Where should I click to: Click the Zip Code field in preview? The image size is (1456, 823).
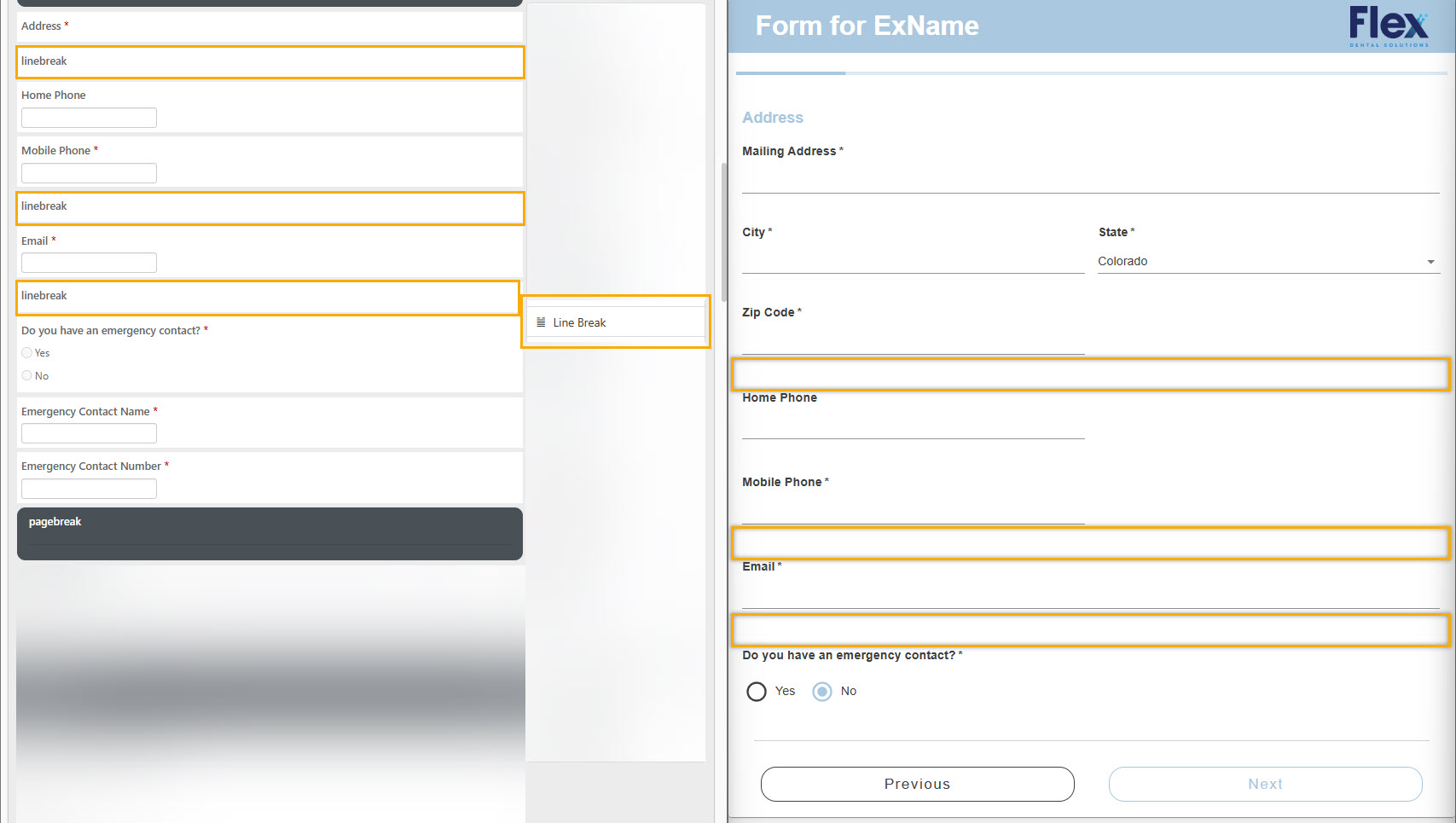click(x=913, y=340)
